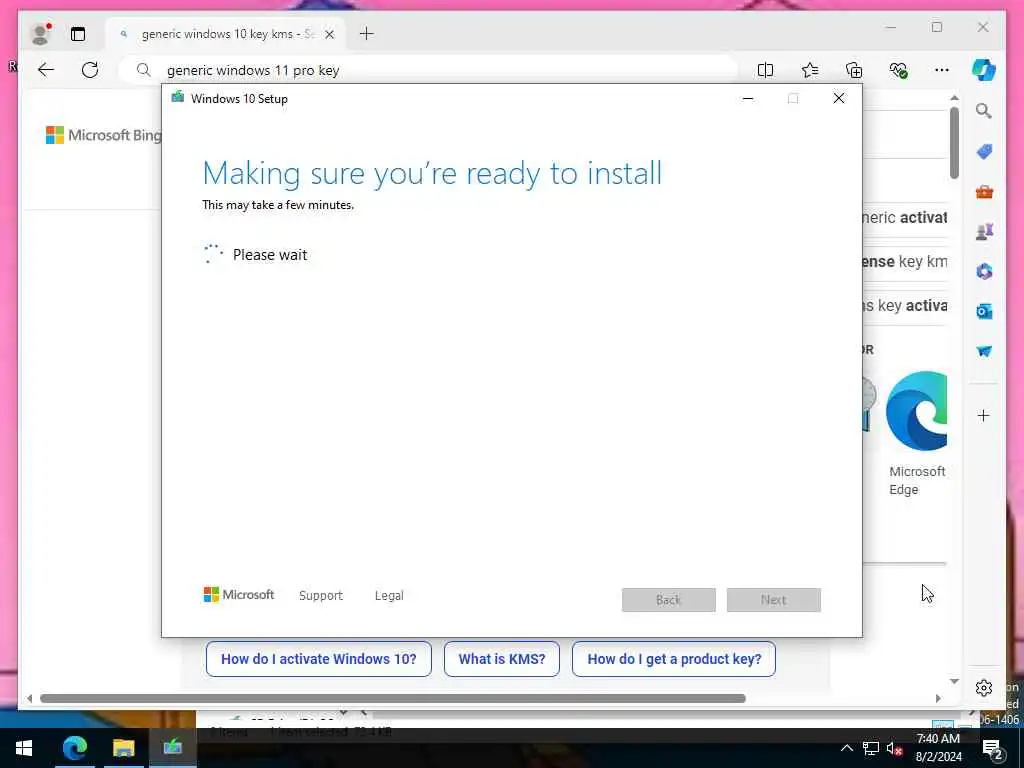
Task: Open the tab actions menu icon
Action: (x=78, y=34)
